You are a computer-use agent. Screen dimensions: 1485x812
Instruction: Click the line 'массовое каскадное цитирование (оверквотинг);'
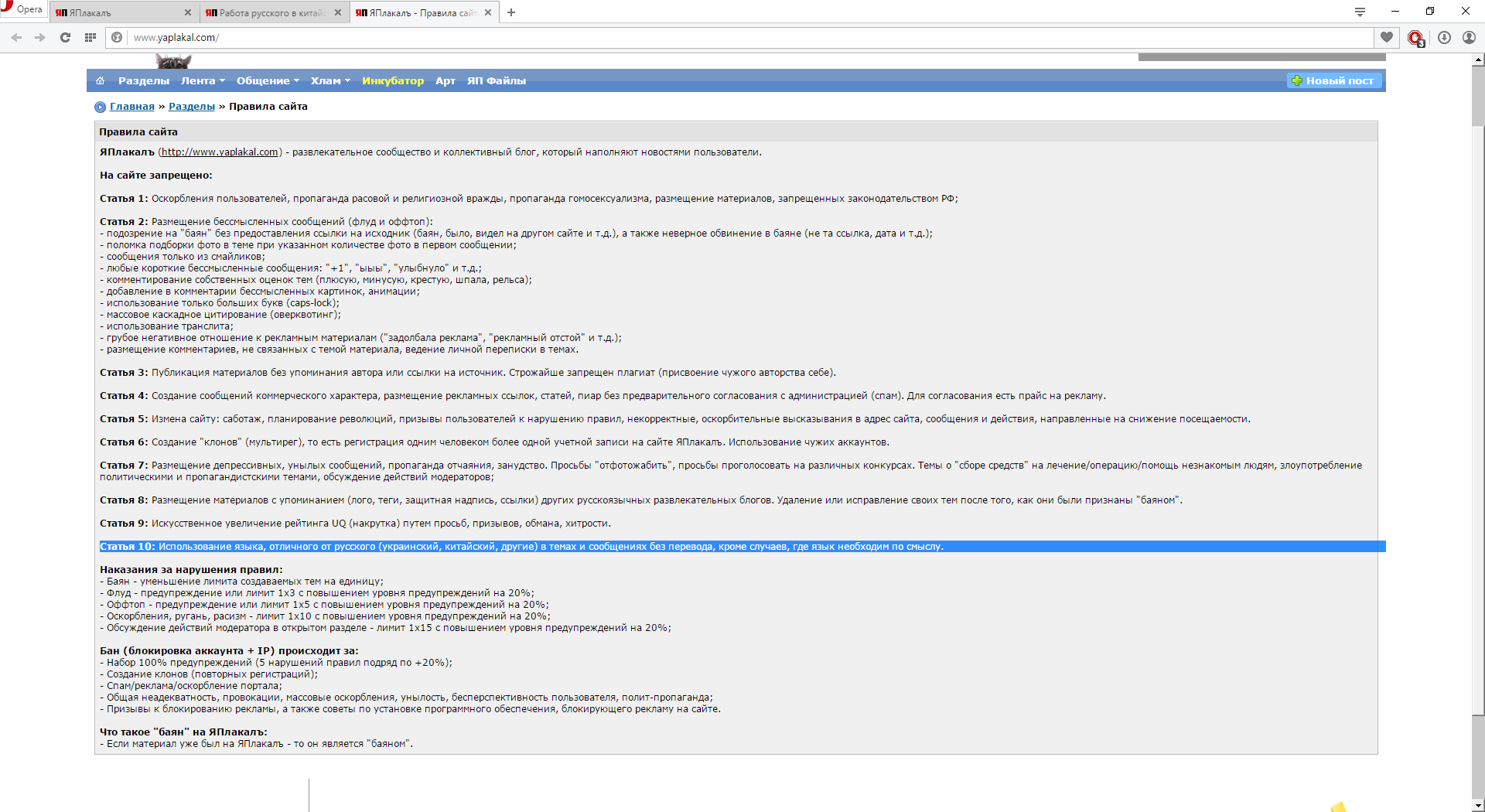pyautogui.click(x=220, y=315)
